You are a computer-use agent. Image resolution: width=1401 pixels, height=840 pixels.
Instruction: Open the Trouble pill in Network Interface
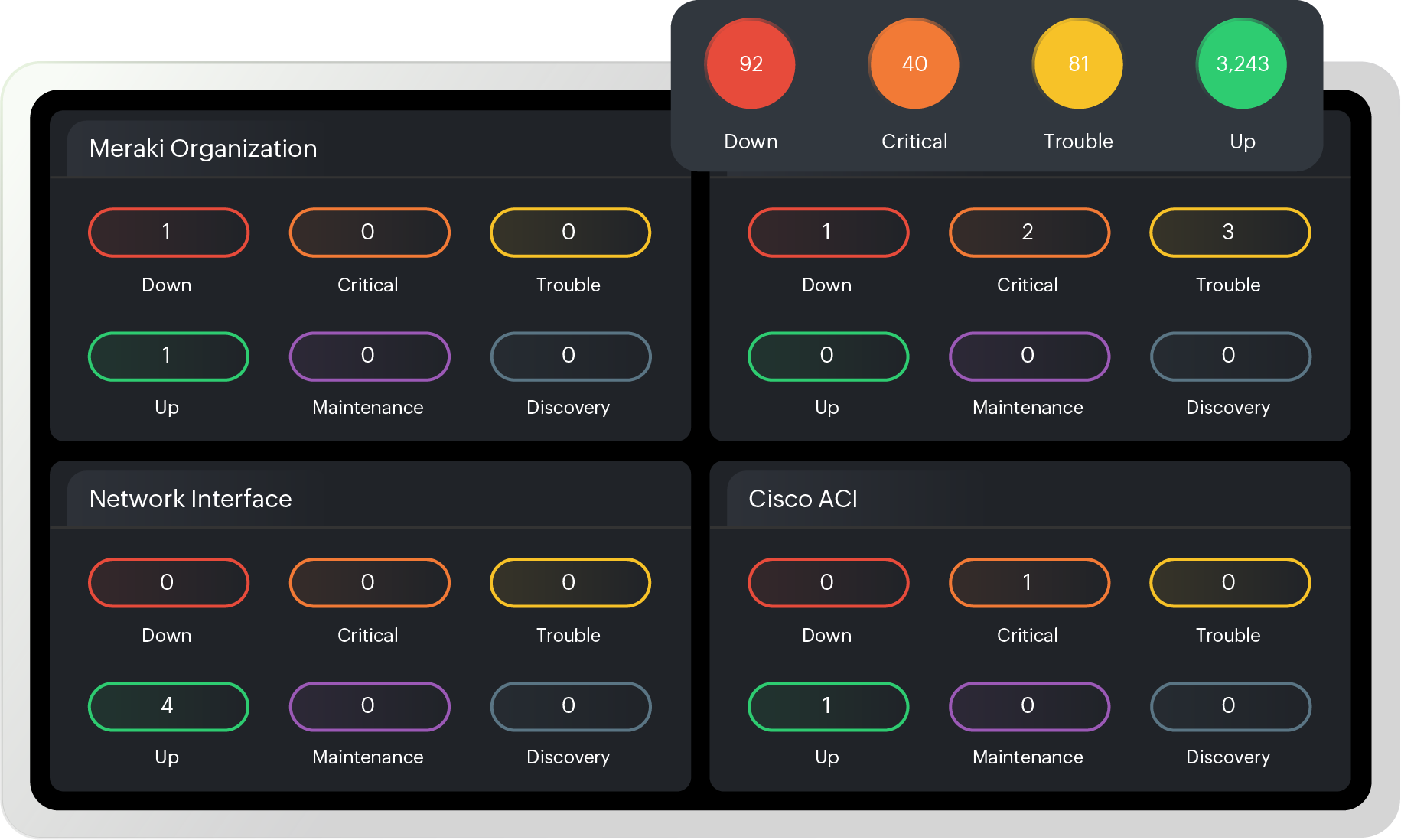pos(569,582)
